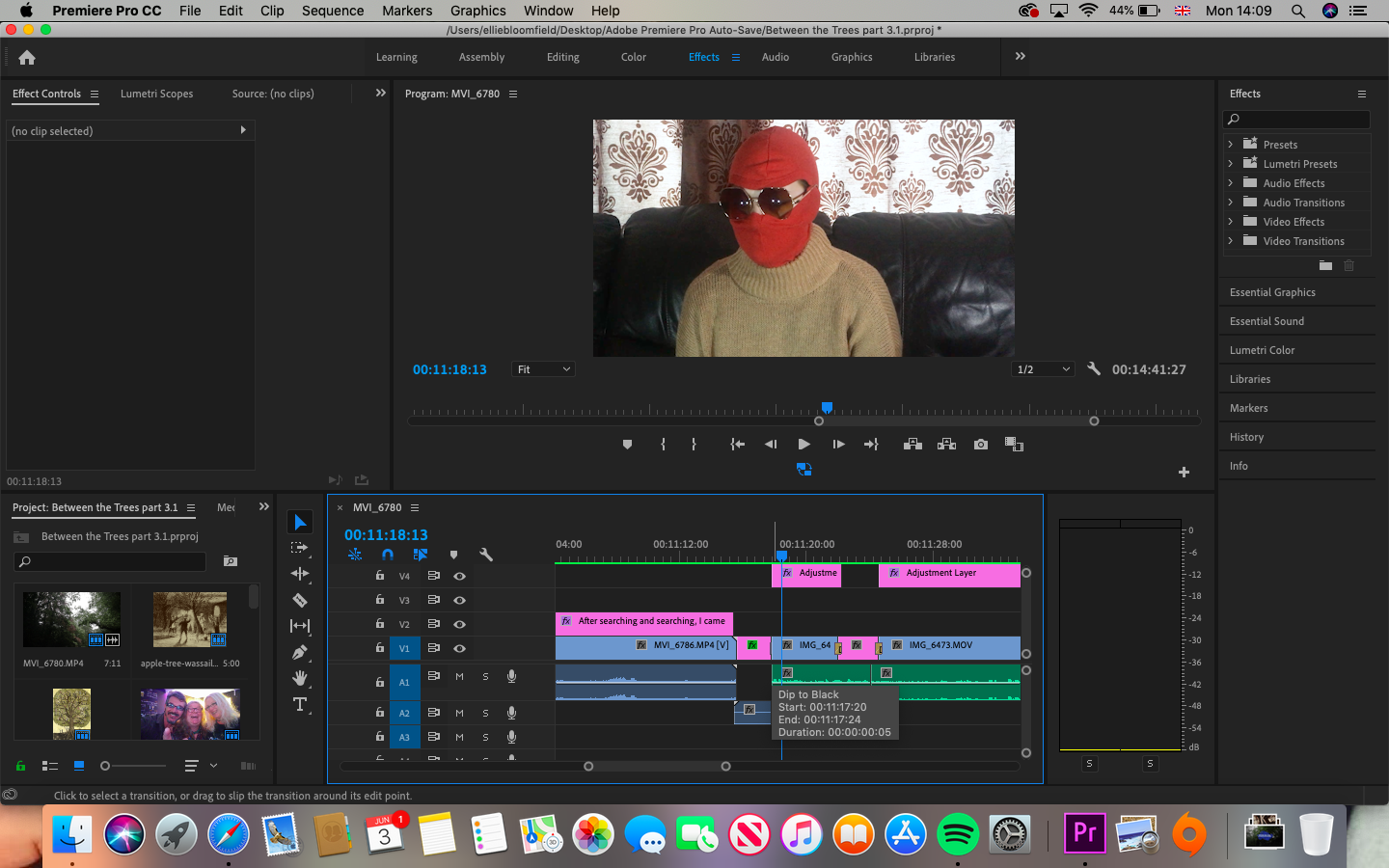Toggle V2 track output eye
The width and height of the screenshot is (1389, 868).
[460, 624]
